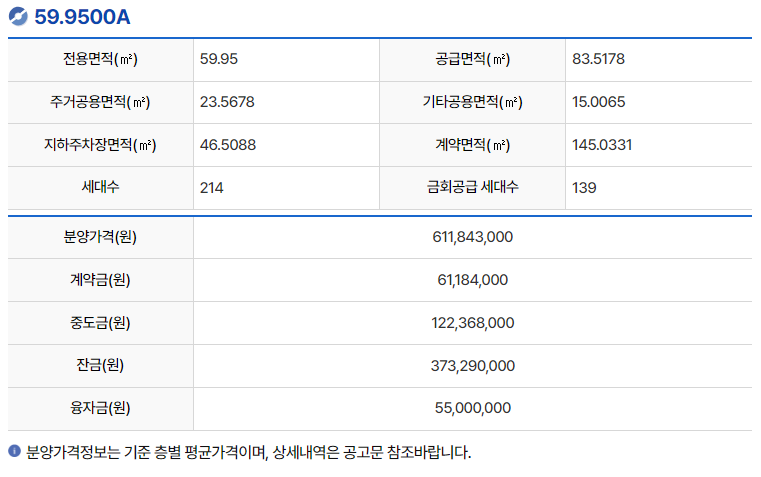
Task: Click the 지하주차장면적(㎡) label
Action: pos(100,145)
